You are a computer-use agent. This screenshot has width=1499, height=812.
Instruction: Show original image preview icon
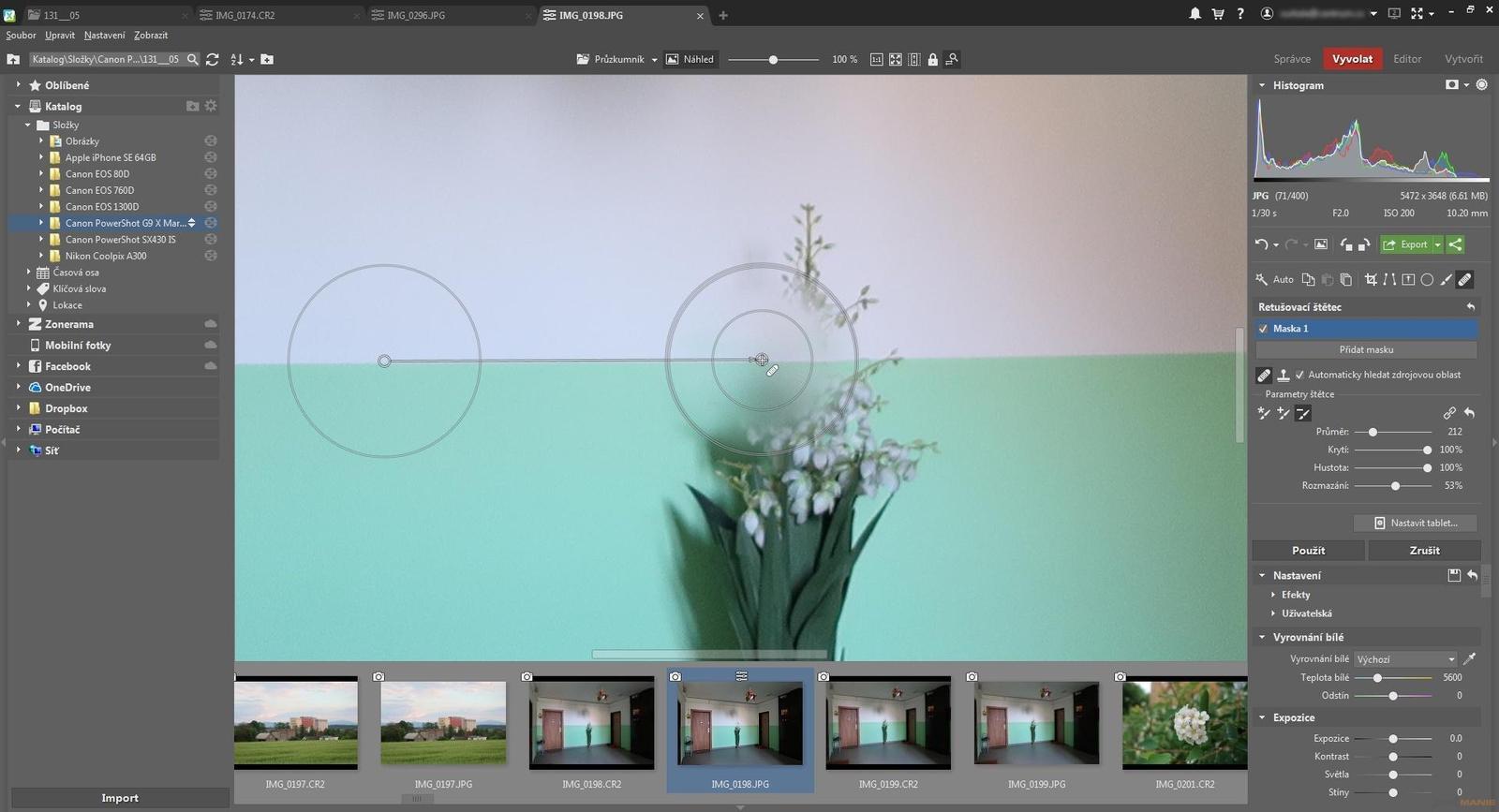click(1321, 244)
